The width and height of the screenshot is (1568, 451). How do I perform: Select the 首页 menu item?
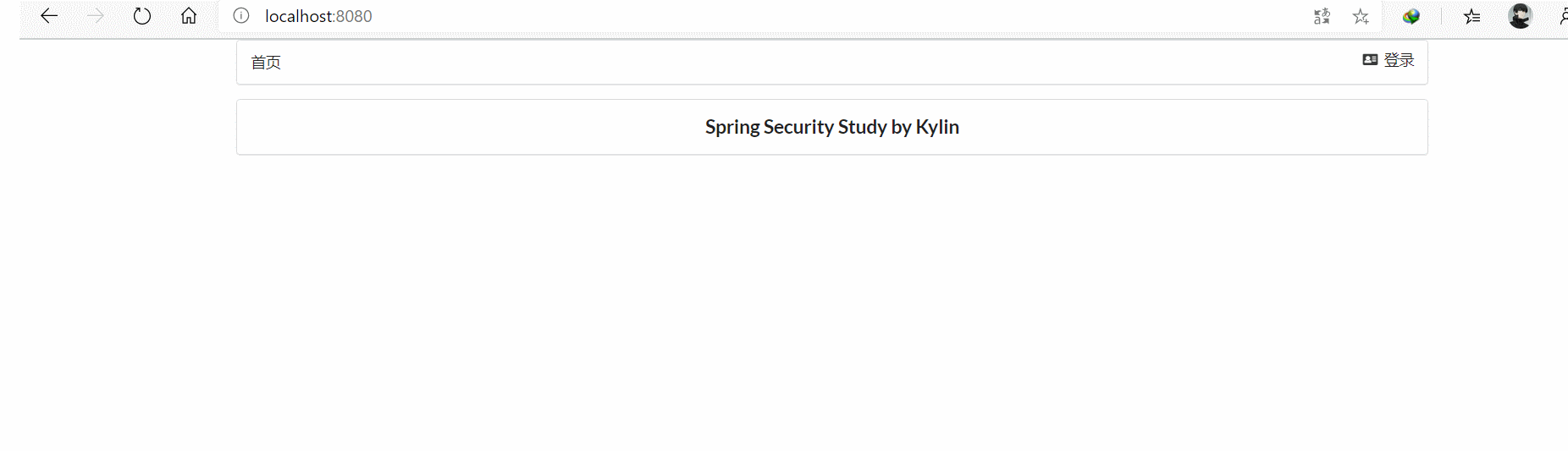pyautogui.click(x=266, y=63)
